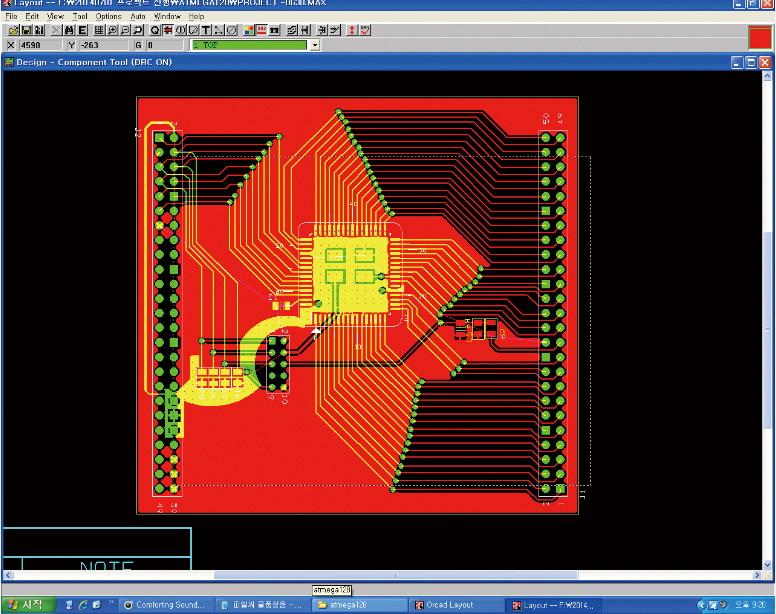Image resolution: width=776 pixels, height=614 pixels.
Task: Click the Windows Start button
Action: pyautogui.click(x=29, y=605)
